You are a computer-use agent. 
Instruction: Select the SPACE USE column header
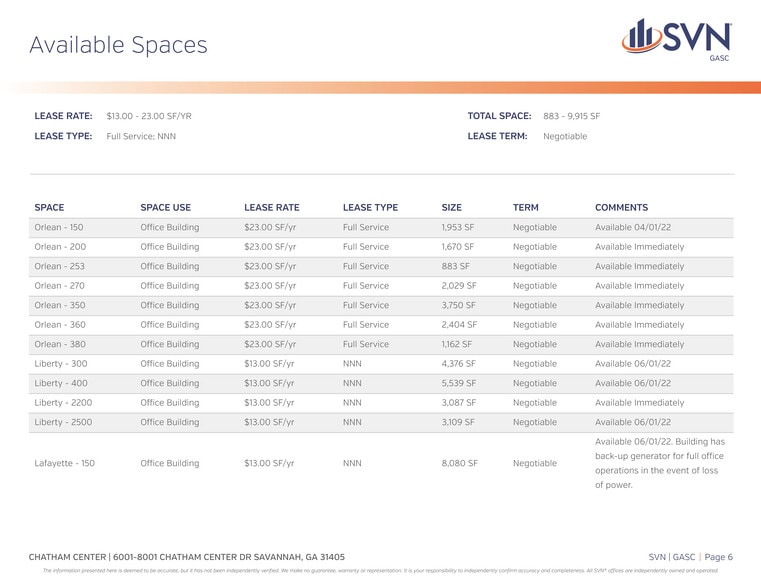165,208
